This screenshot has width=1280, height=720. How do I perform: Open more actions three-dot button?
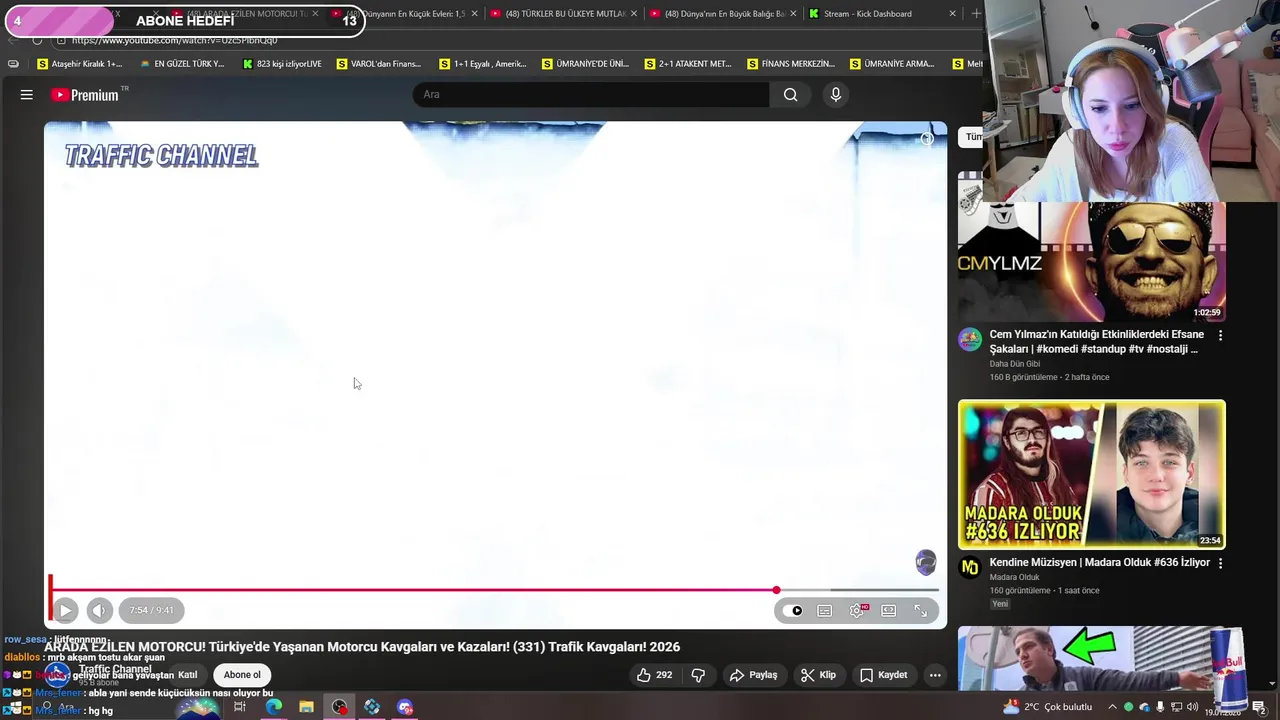[935, 675]
